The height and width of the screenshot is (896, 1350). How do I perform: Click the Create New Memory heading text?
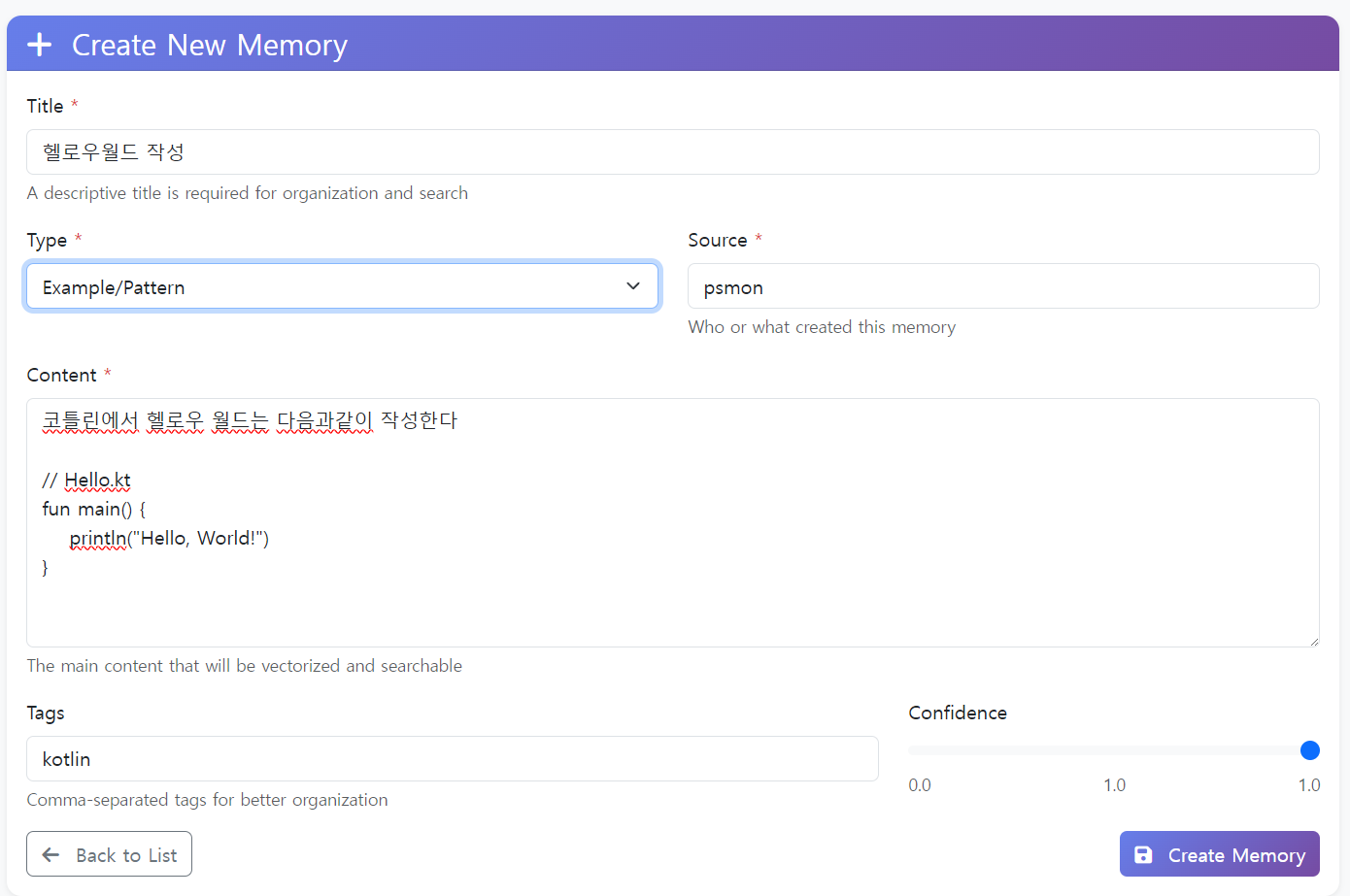[209, 45]
